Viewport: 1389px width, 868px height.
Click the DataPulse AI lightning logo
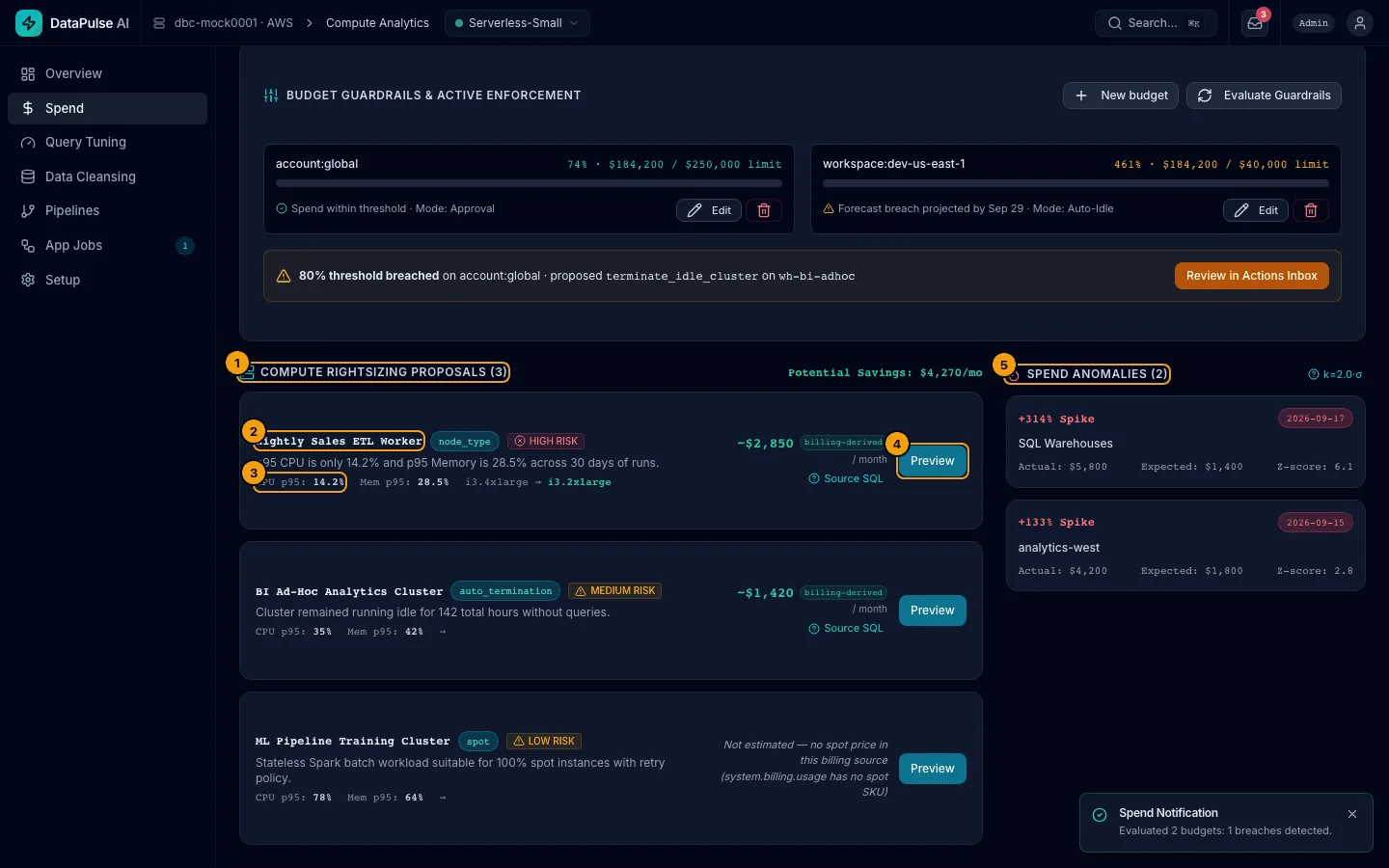[29, 23]
